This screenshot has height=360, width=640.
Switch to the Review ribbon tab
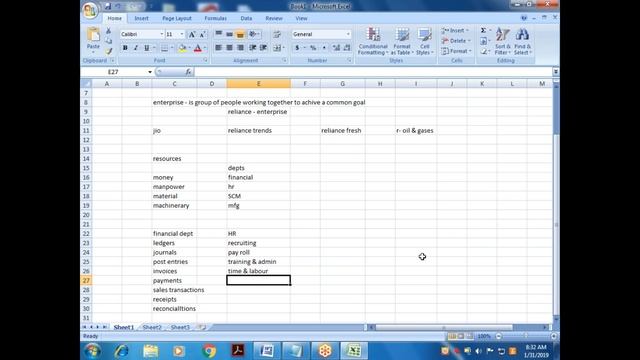pos(274,18)
